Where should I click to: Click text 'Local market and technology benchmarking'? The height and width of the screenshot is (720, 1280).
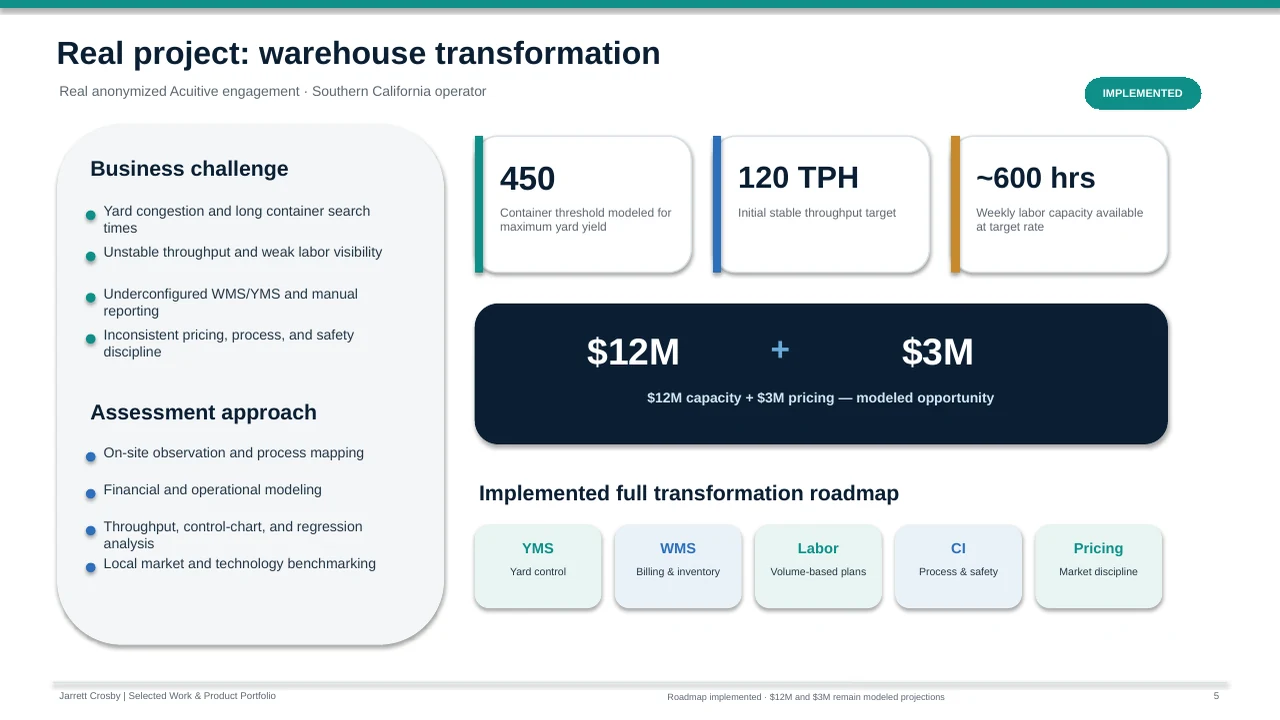point(240,564)
